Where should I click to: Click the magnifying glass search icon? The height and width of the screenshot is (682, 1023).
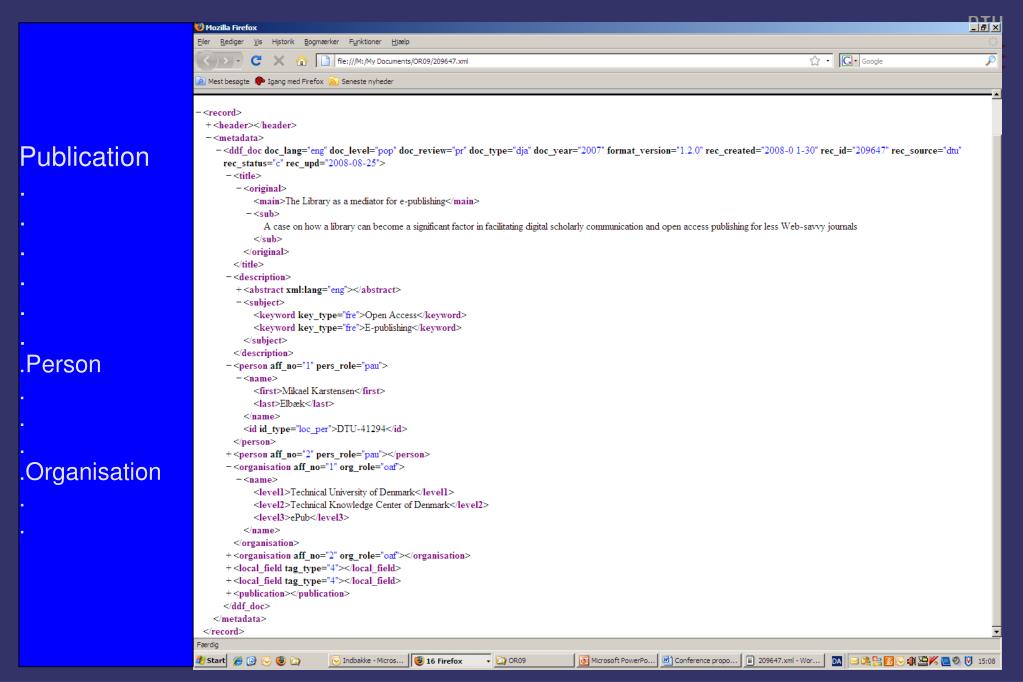pyautogui.click(x=990, y=61)
